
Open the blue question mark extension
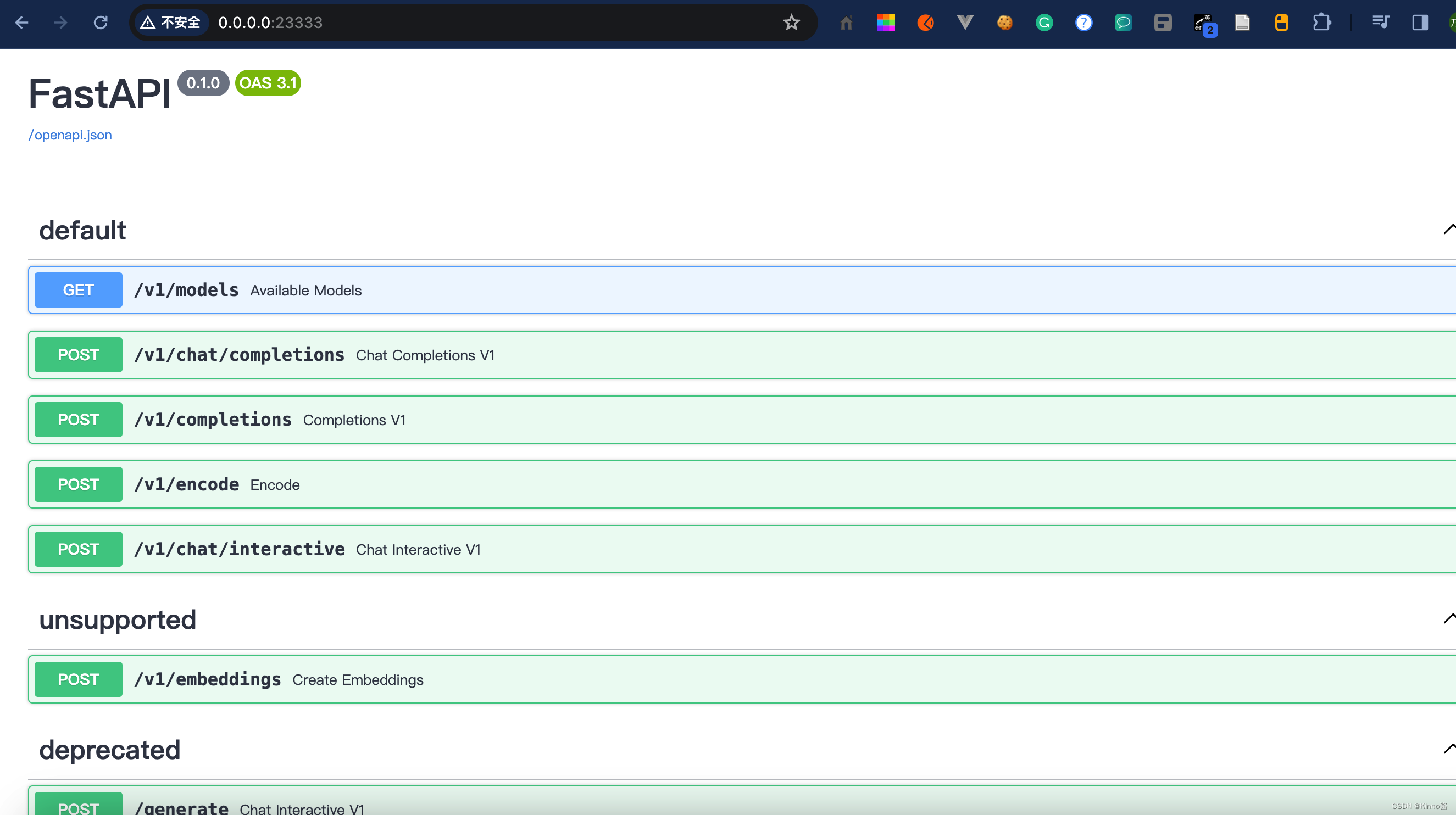(x=1083, y=23)
